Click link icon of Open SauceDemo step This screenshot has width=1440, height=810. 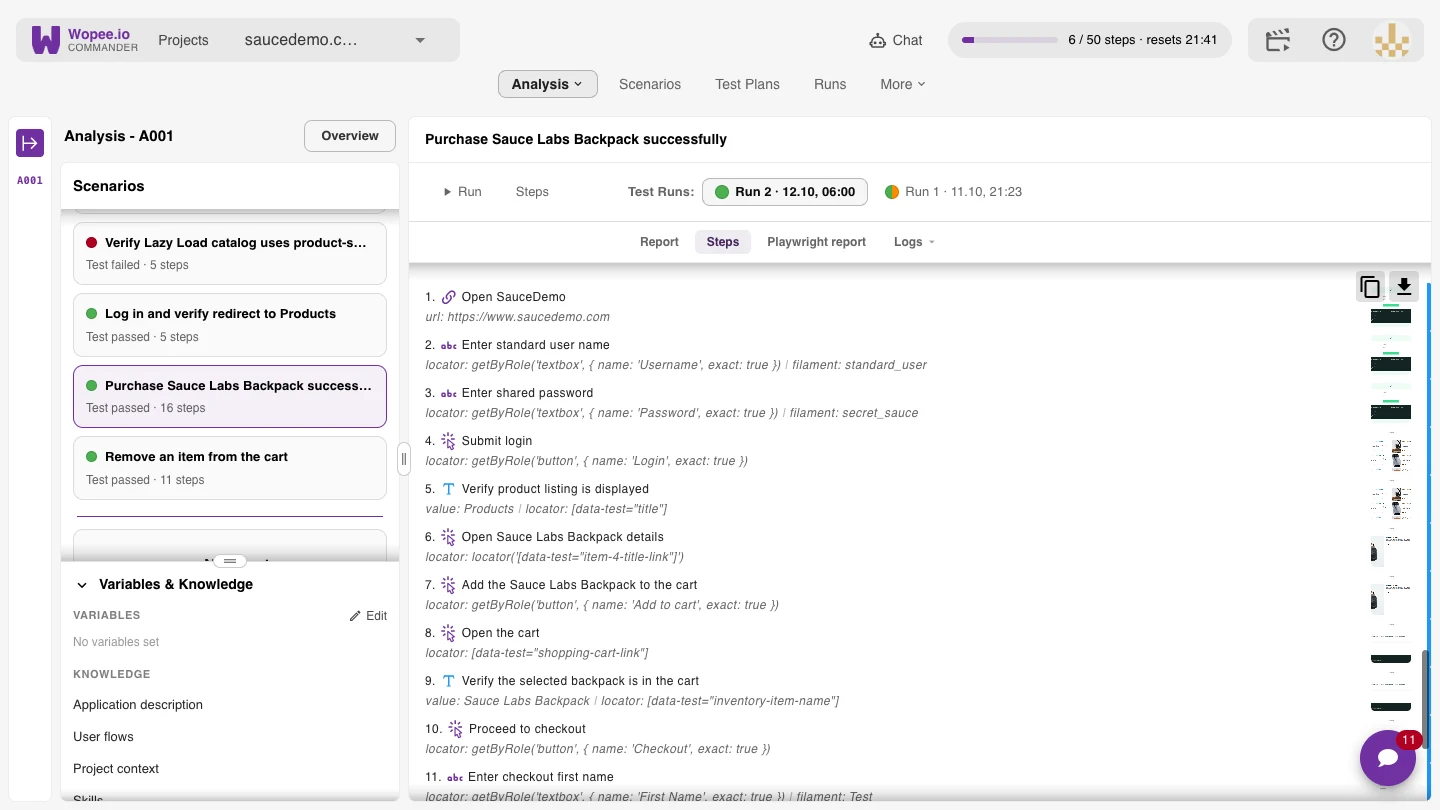coord(449,297)
